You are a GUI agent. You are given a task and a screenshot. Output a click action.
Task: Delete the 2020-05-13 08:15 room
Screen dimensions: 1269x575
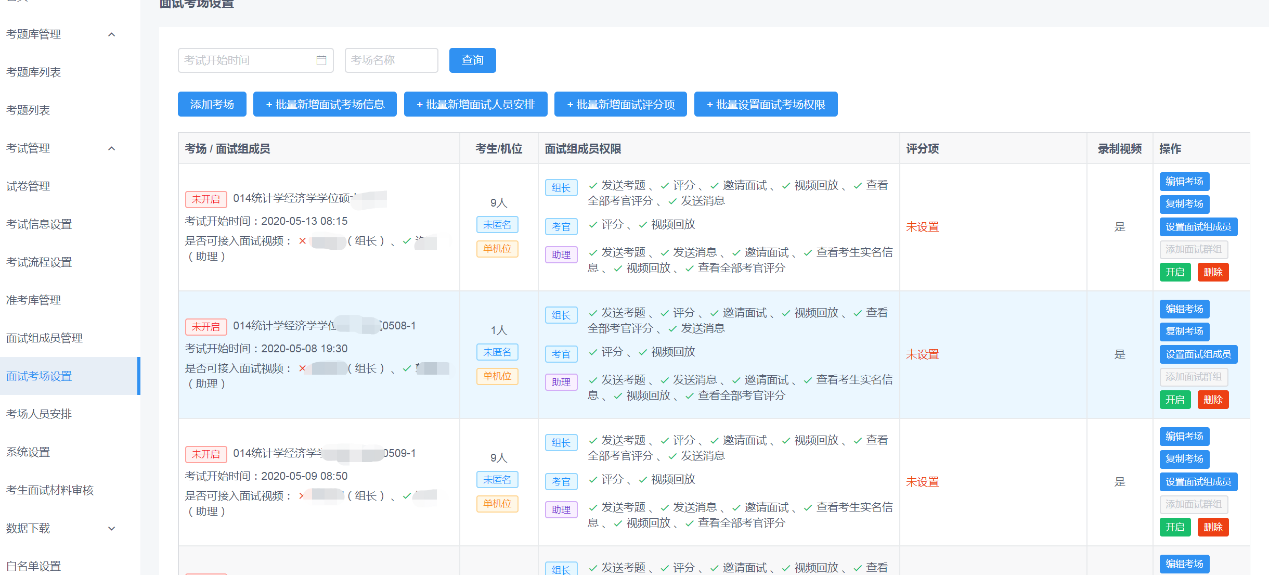[x=1213, y=272]
